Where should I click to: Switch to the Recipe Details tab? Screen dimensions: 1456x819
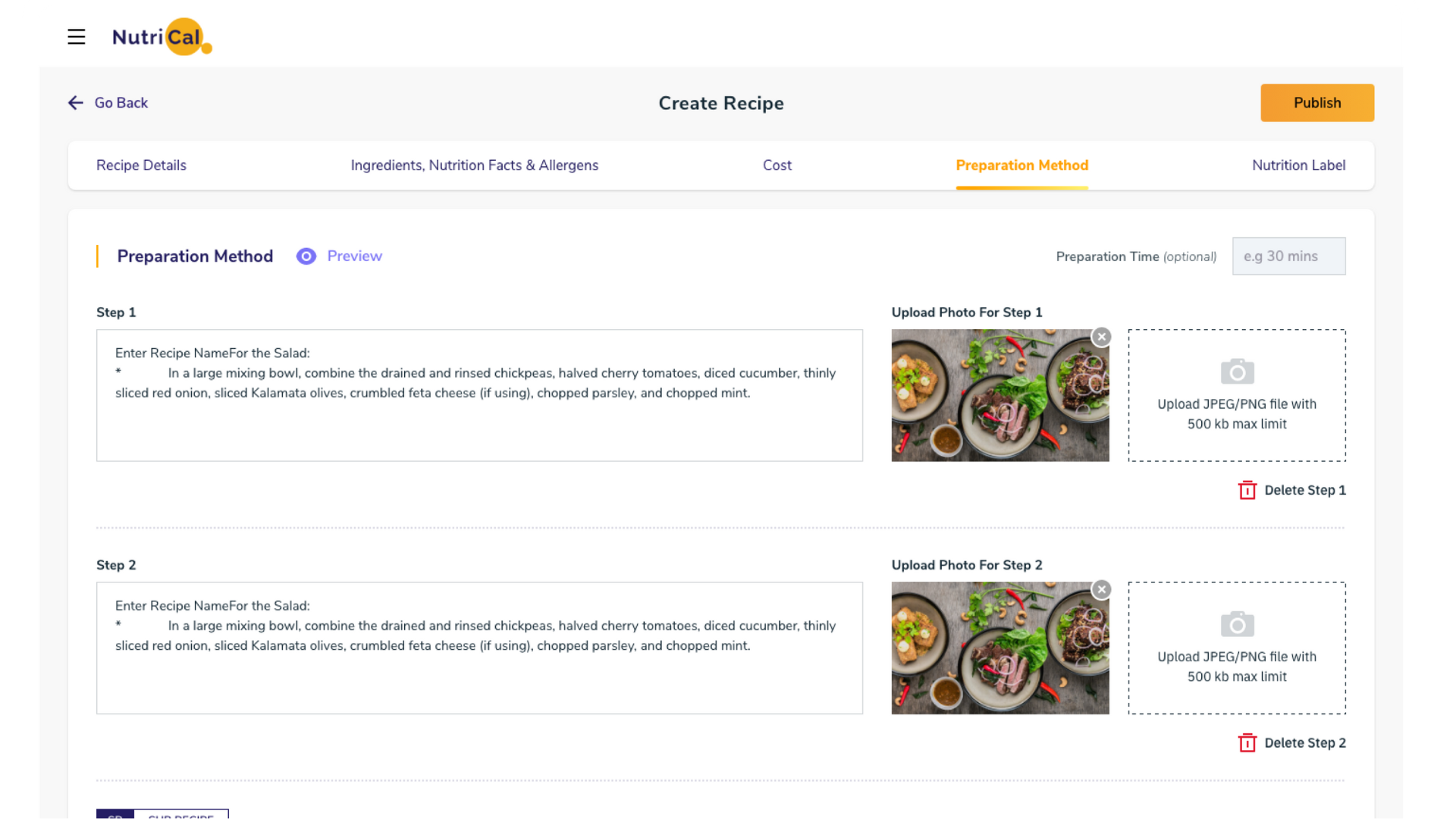tap(141, 165)
